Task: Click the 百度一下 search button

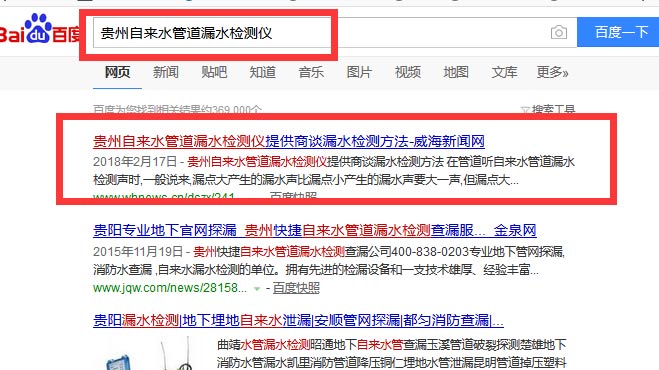Action: click(618, 32)
